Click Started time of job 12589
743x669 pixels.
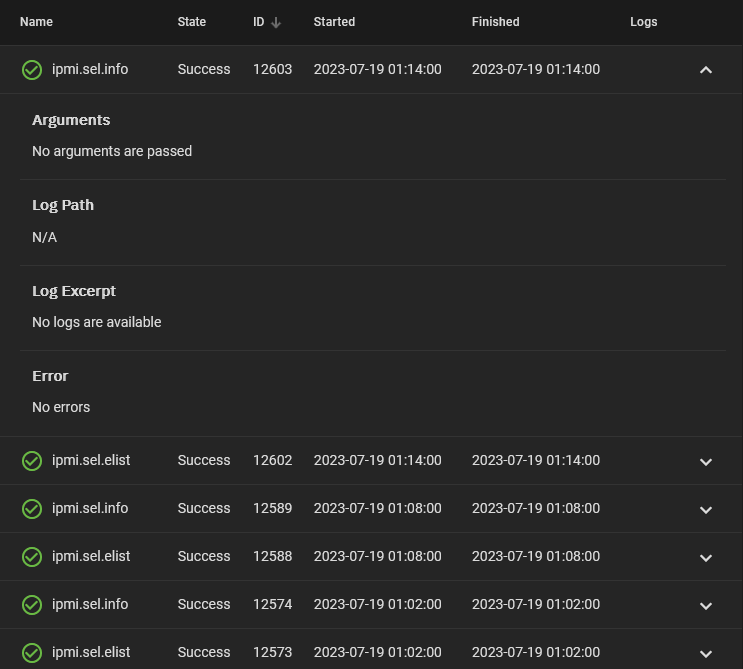pyautogui.click(x=378, y=508)
